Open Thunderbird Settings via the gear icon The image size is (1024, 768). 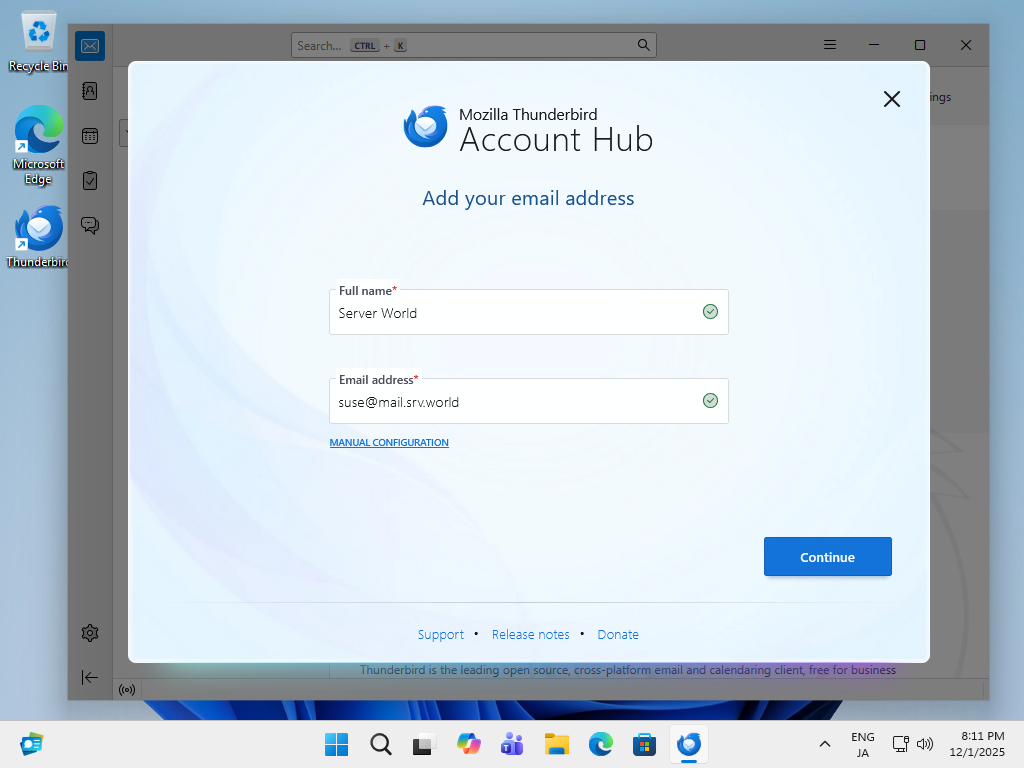tap(90, 632)
